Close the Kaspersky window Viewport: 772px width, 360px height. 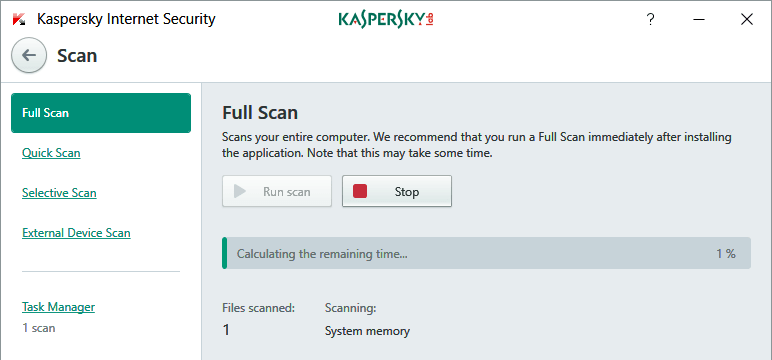[x=746, y=20]
